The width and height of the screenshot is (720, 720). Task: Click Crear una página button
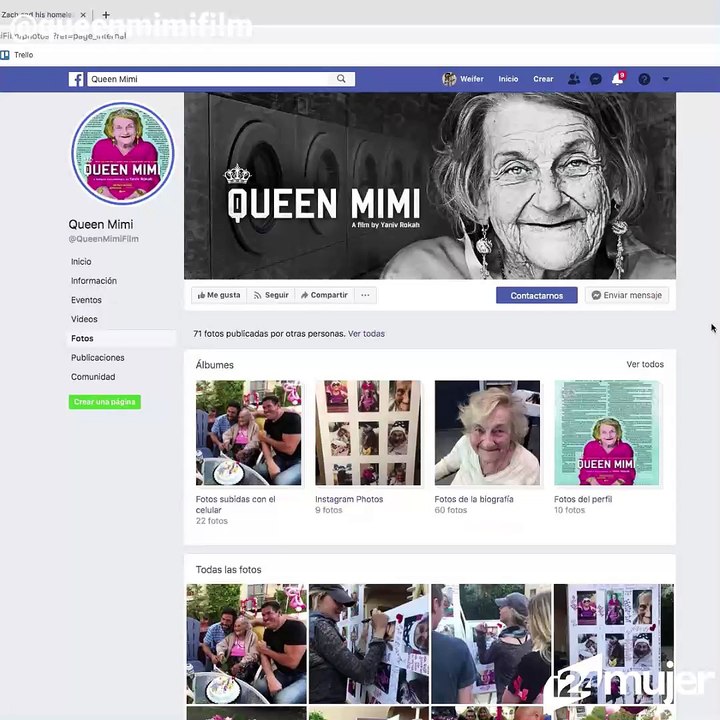(105, 402)
